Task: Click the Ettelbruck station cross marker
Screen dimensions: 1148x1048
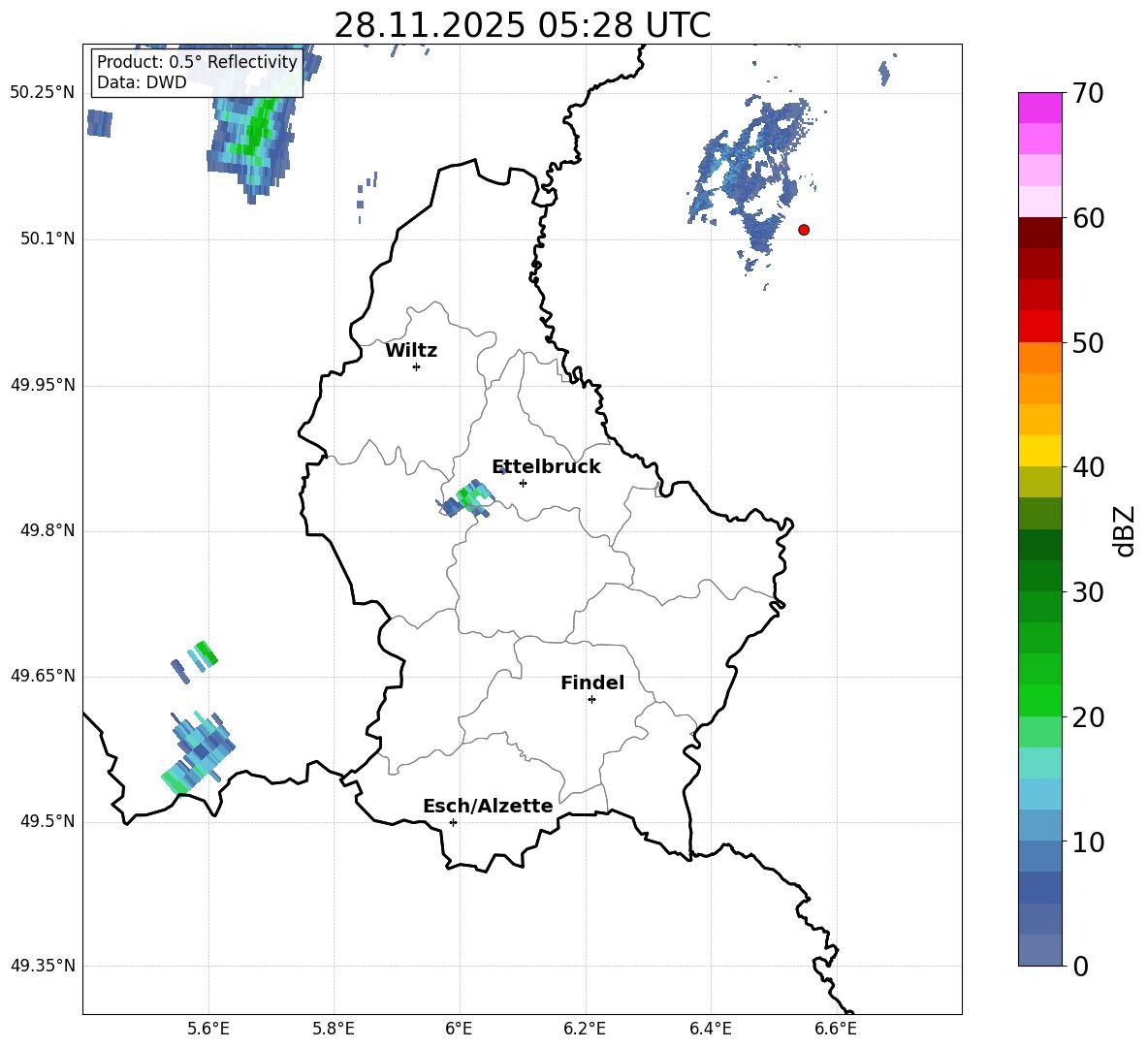Action: [x=523, y=483]
